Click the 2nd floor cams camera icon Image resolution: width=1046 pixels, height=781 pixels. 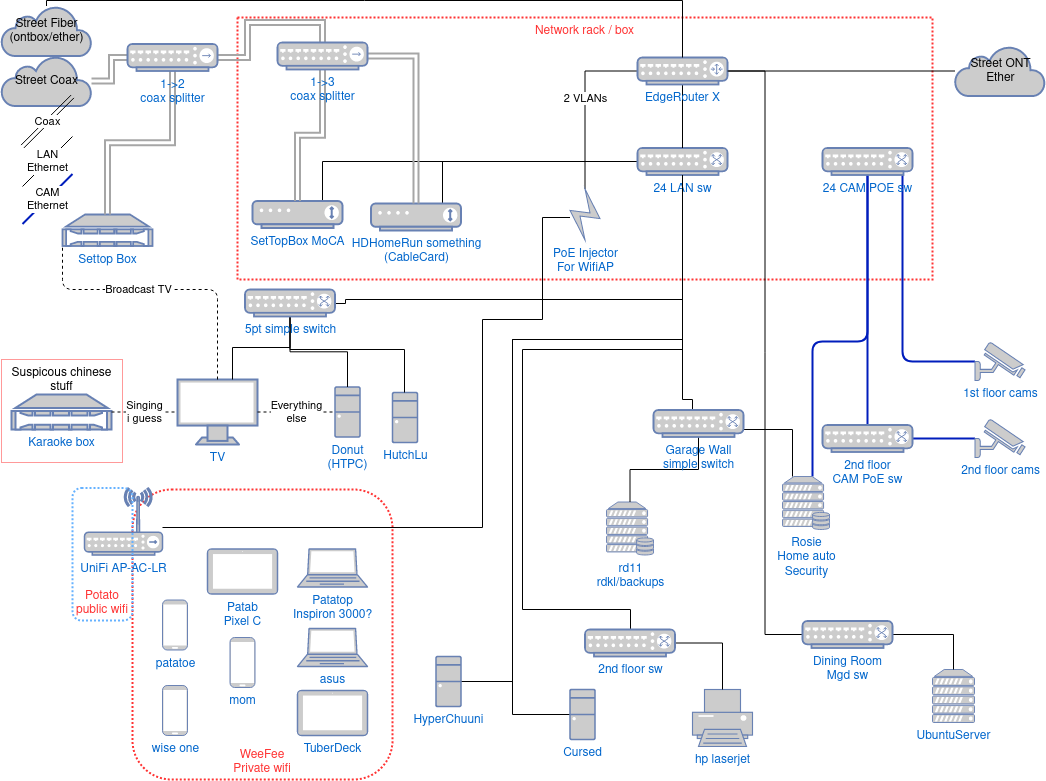click(x=999, y=438)
